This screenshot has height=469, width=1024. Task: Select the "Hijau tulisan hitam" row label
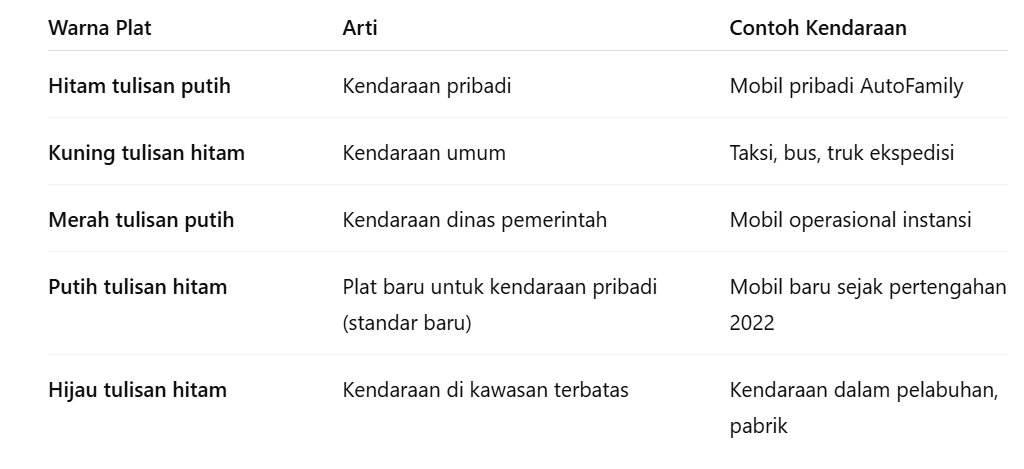(x=138, y=390)
